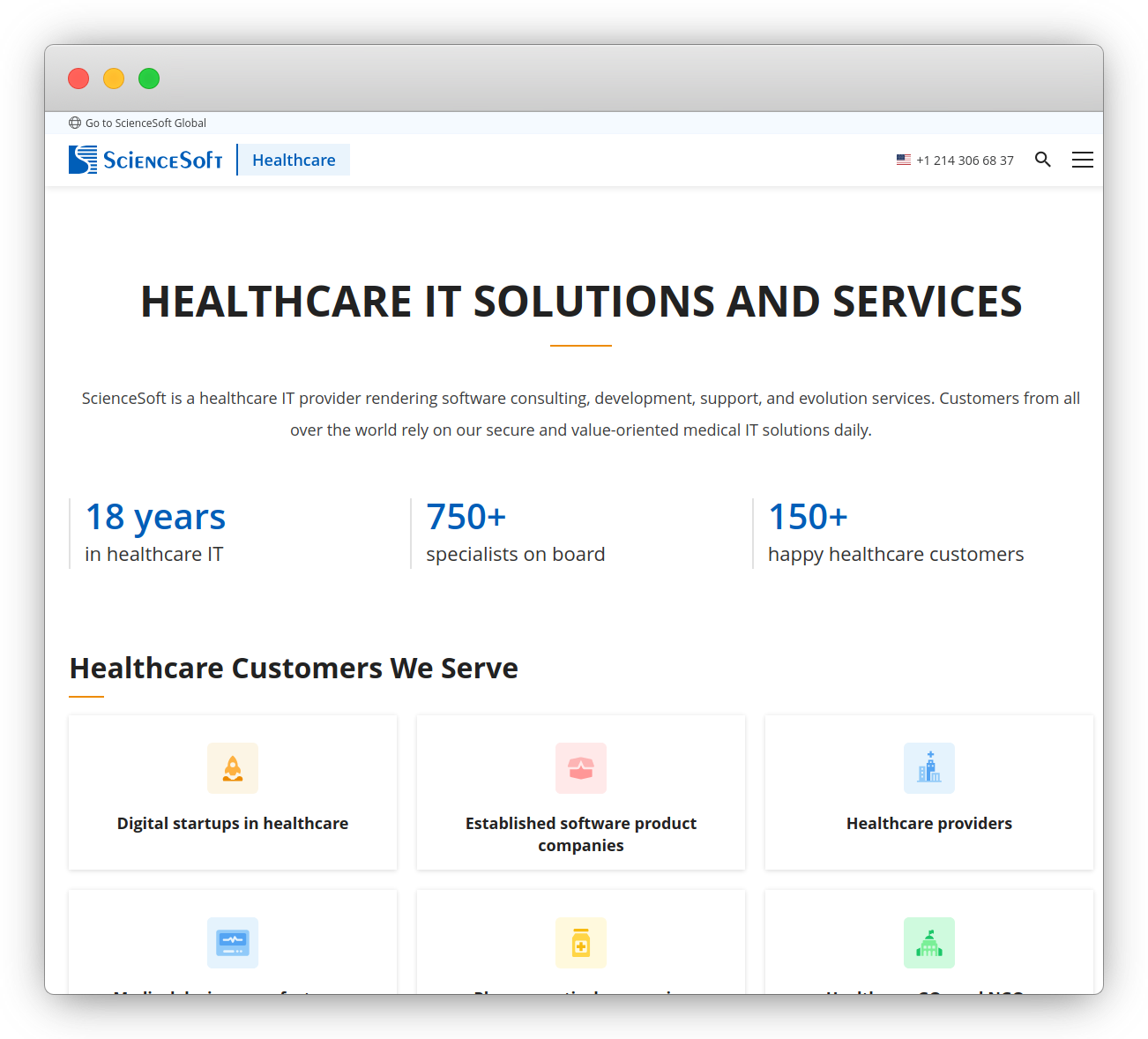Viewport: 1148px width, 1039px height.
Task: Click the 150+ statistic
Action: pos(808,517)
